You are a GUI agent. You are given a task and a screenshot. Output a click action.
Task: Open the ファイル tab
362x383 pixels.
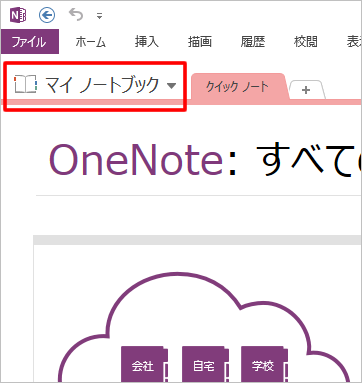click(30, 42)
